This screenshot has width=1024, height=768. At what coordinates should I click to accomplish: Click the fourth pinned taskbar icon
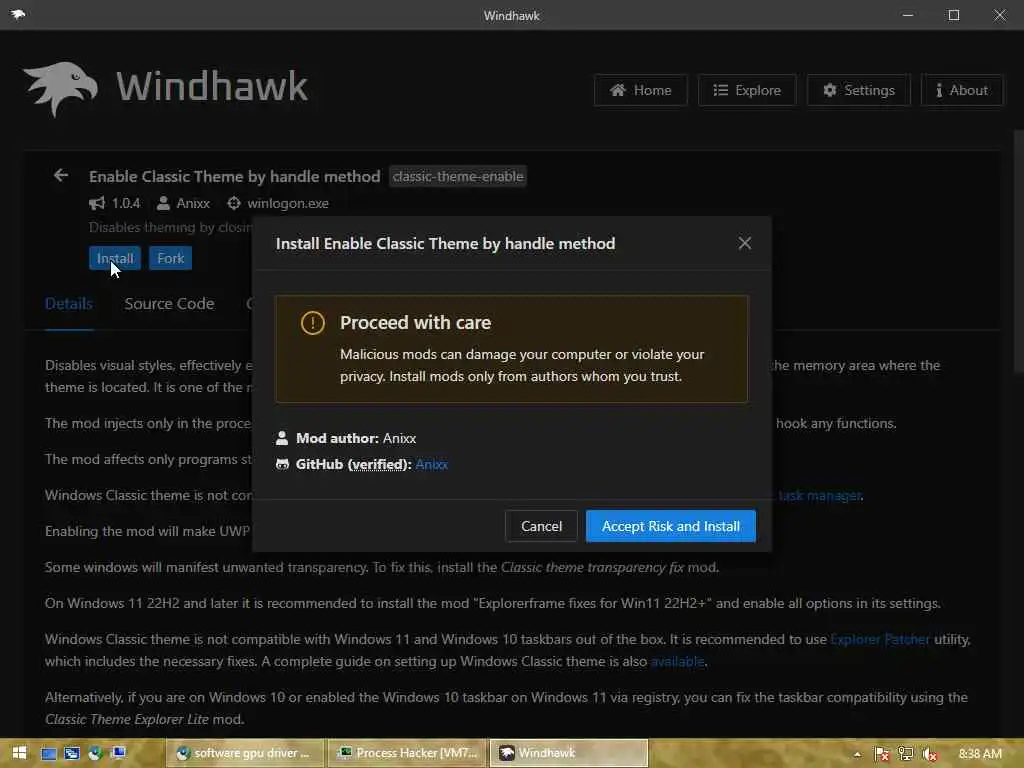click(x=118, y=753)
